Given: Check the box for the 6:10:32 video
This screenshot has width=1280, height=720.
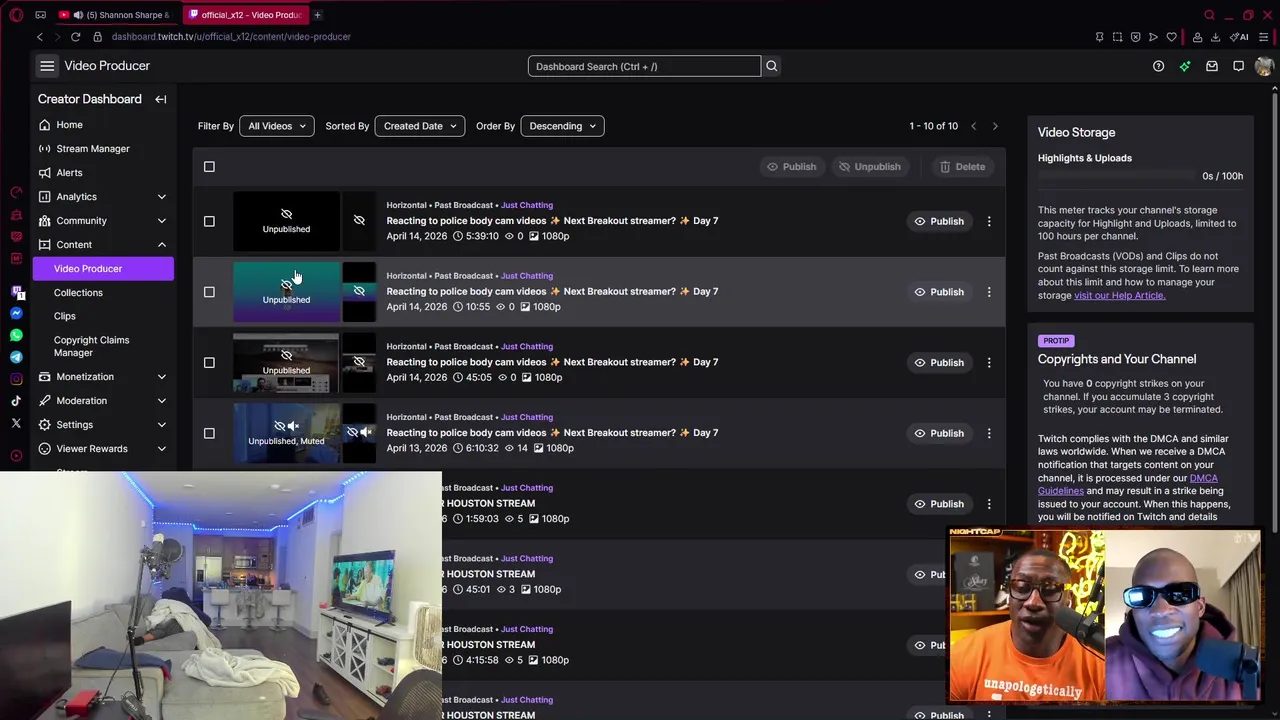Looking at the screenshot, I should coord(209,433).
